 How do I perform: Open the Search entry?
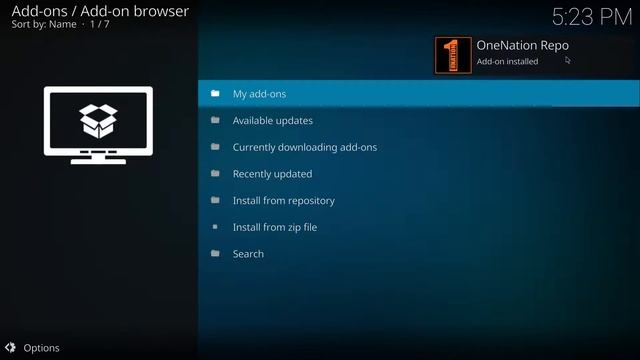point(419,254)
